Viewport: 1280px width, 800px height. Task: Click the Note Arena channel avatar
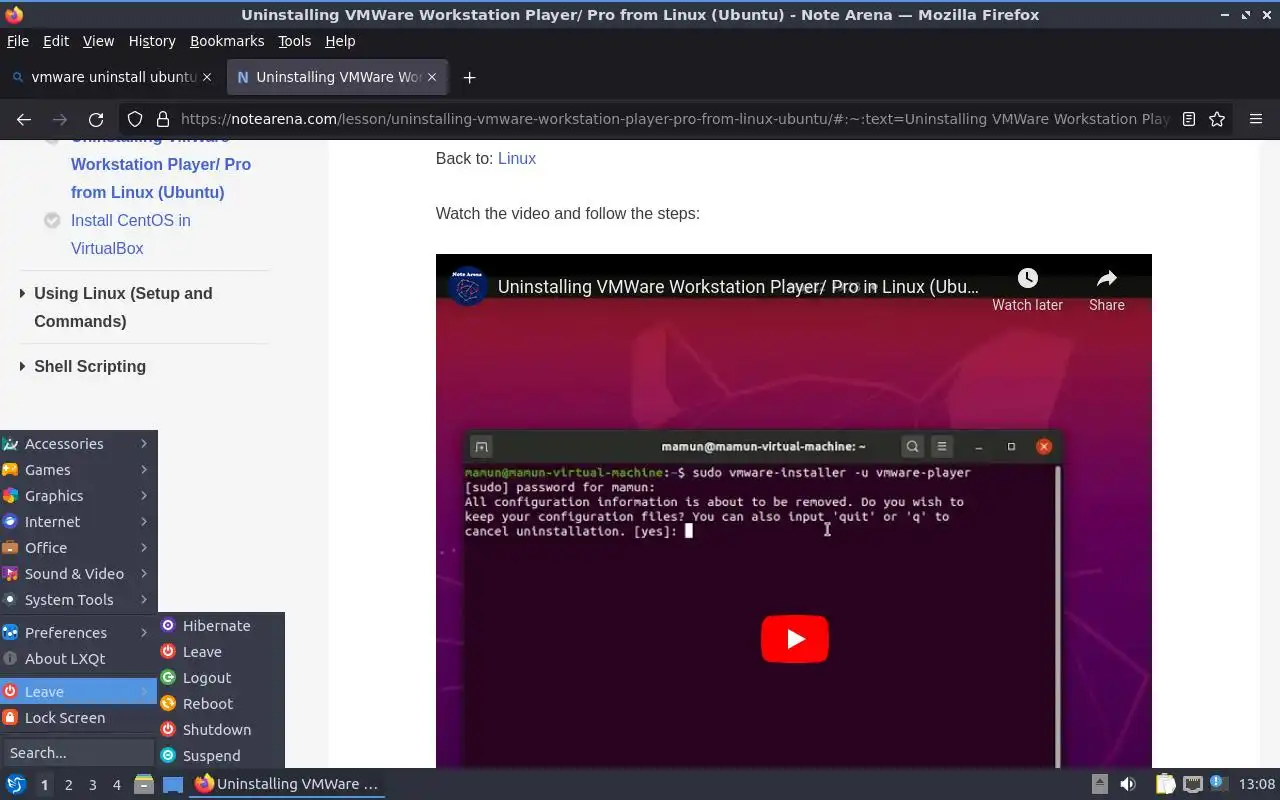pyautogui.click(x=467, y=287)
